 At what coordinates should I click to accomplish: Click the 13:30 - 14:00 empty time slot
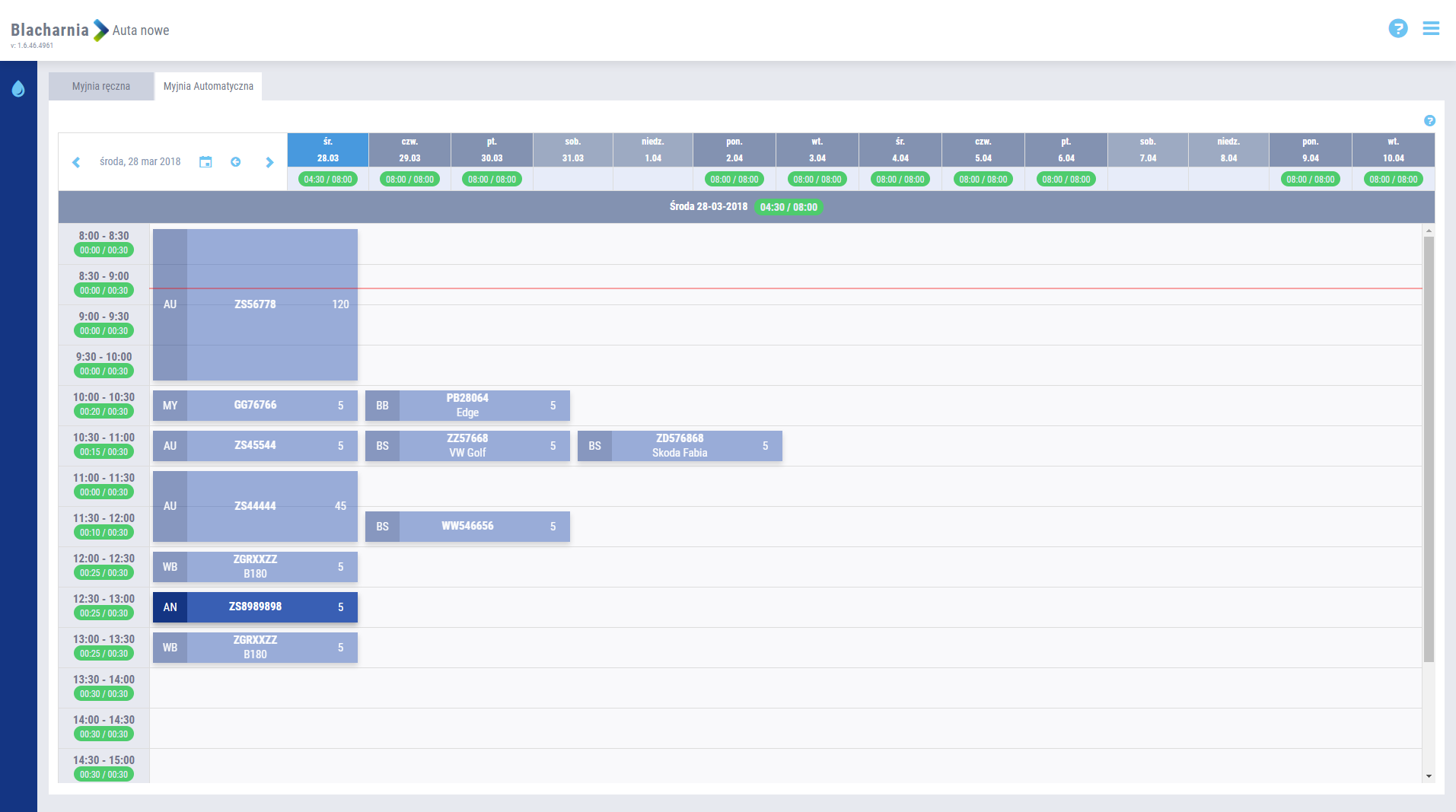[784, 688]
